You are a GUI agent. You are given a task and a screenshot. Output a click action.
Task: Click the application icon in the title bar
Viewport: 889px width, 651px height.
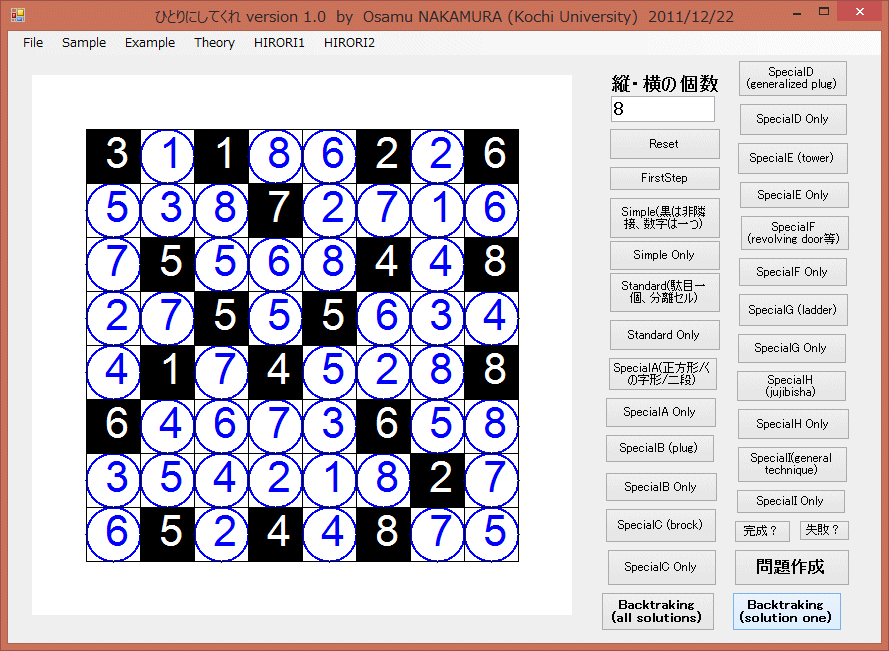tap(18, 14)
